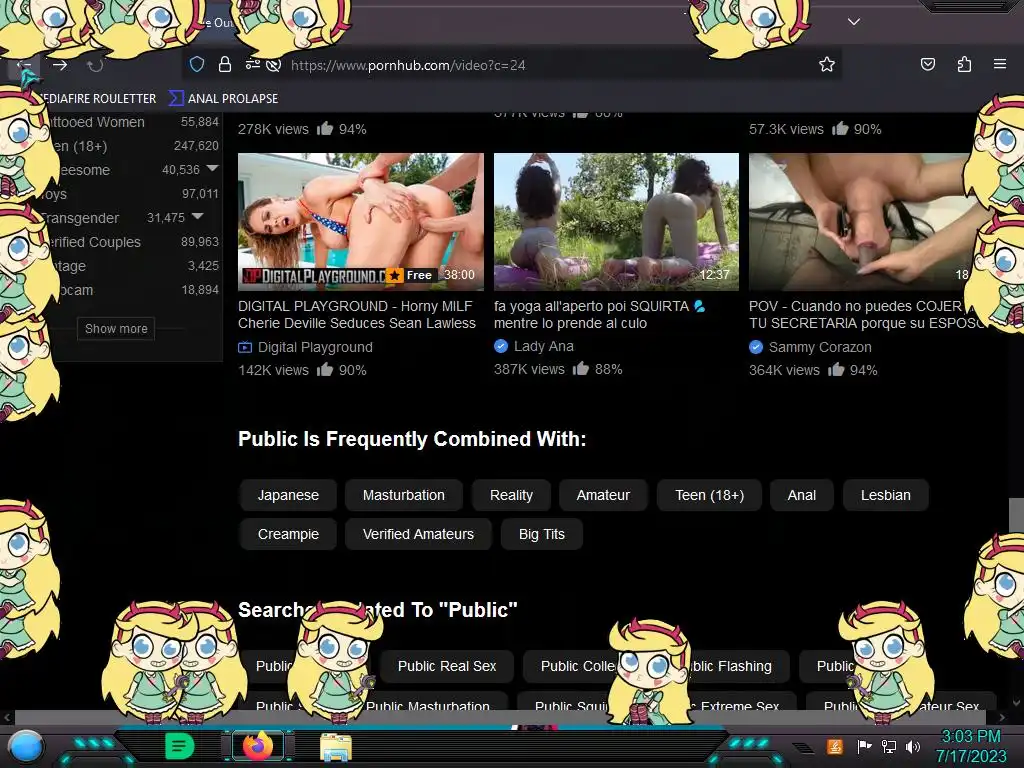The height and width of the screenshot is (768, 1024).
Task: Open the Pocket save icon
Action: pyautogui.click(x=927, y=64)
